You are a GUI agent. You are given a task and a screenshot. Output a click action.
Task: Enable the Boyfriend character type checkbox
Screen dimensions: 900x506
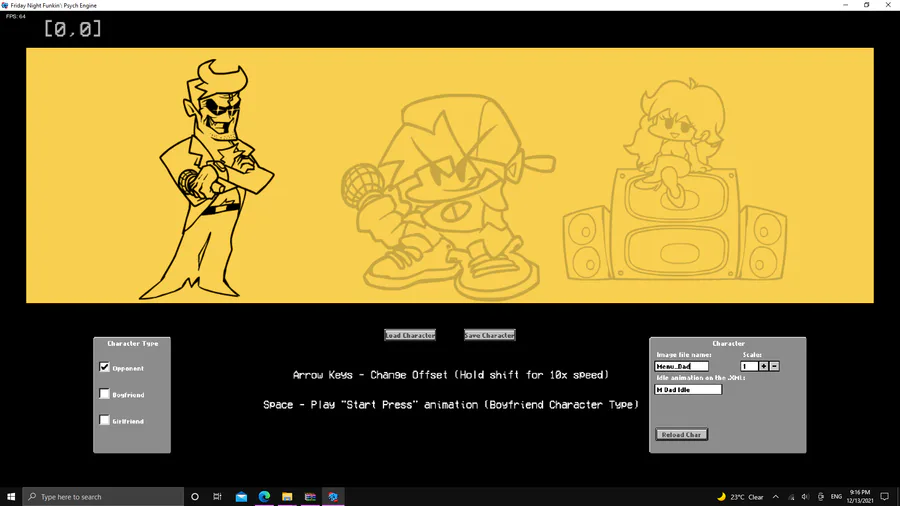[104, 394]
